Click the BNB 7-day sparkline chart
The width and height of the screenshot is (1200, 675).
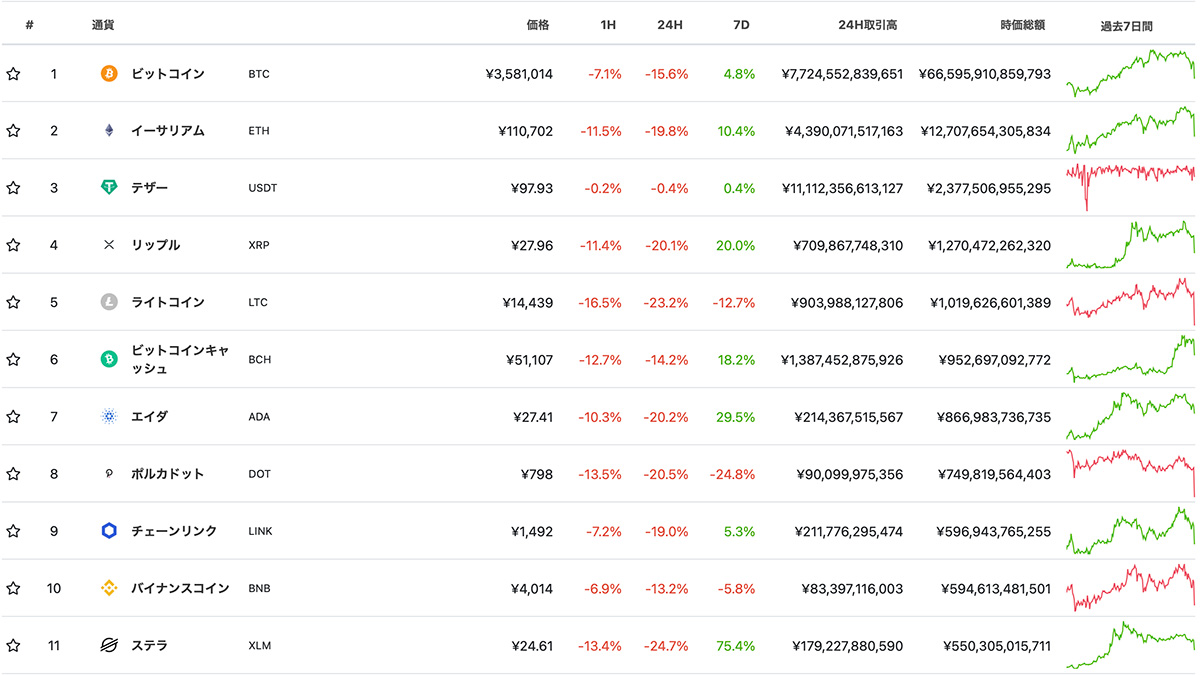coord(1131,587)
